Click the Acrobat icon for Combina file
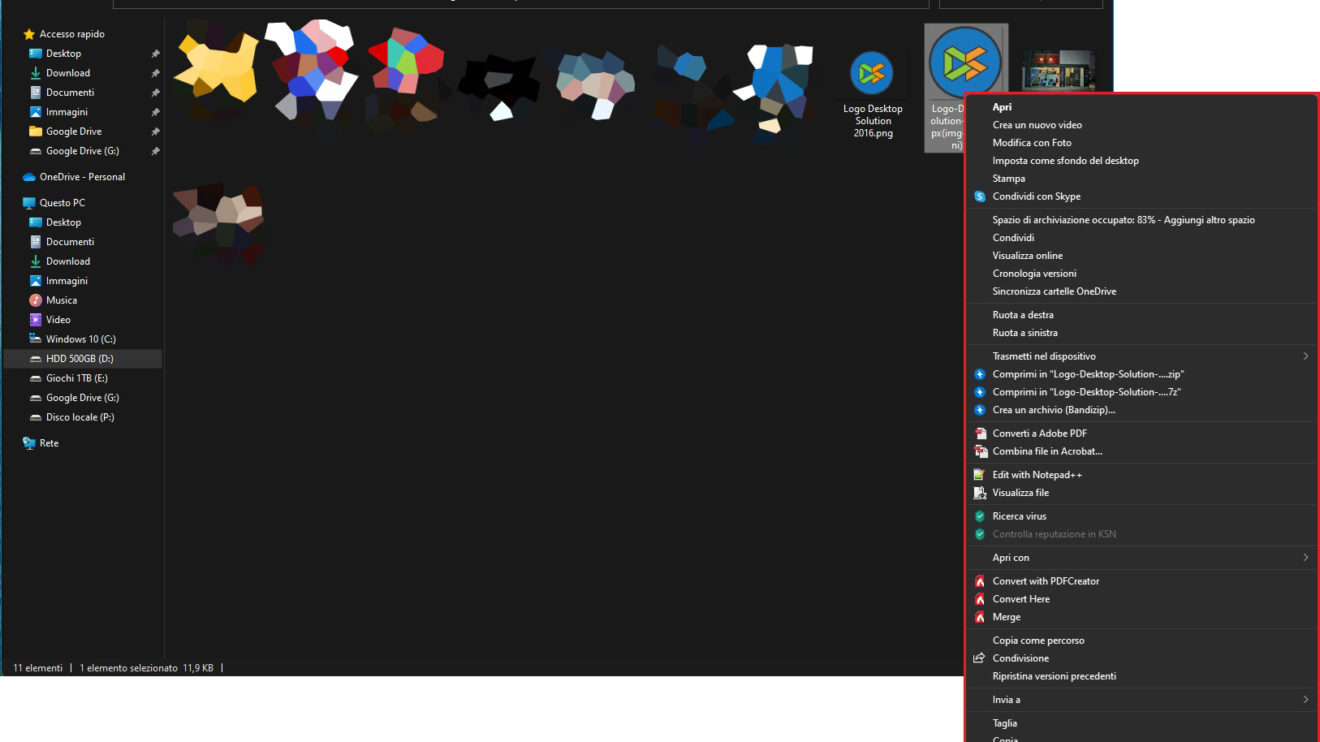 [980, 452]
